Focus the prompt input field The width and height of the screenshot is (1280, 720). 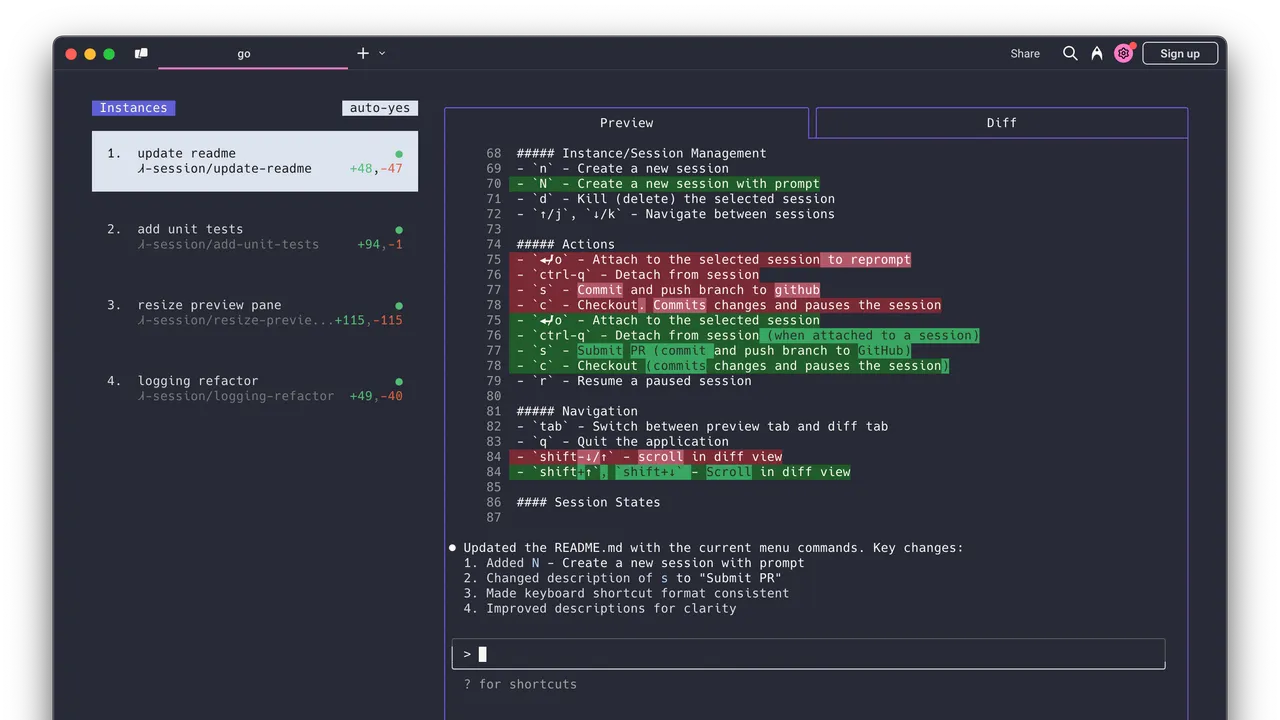click(808, 654)
